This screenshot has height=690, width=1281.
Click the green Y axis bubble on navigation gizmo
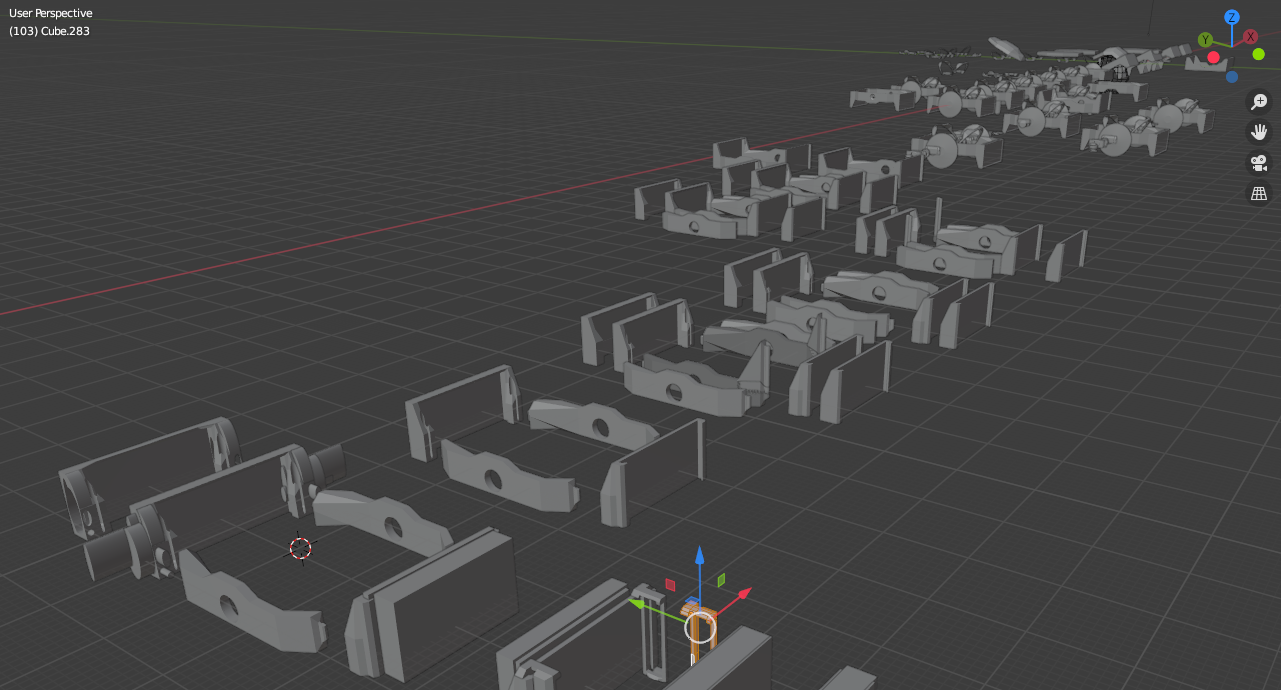(1206, 40)
